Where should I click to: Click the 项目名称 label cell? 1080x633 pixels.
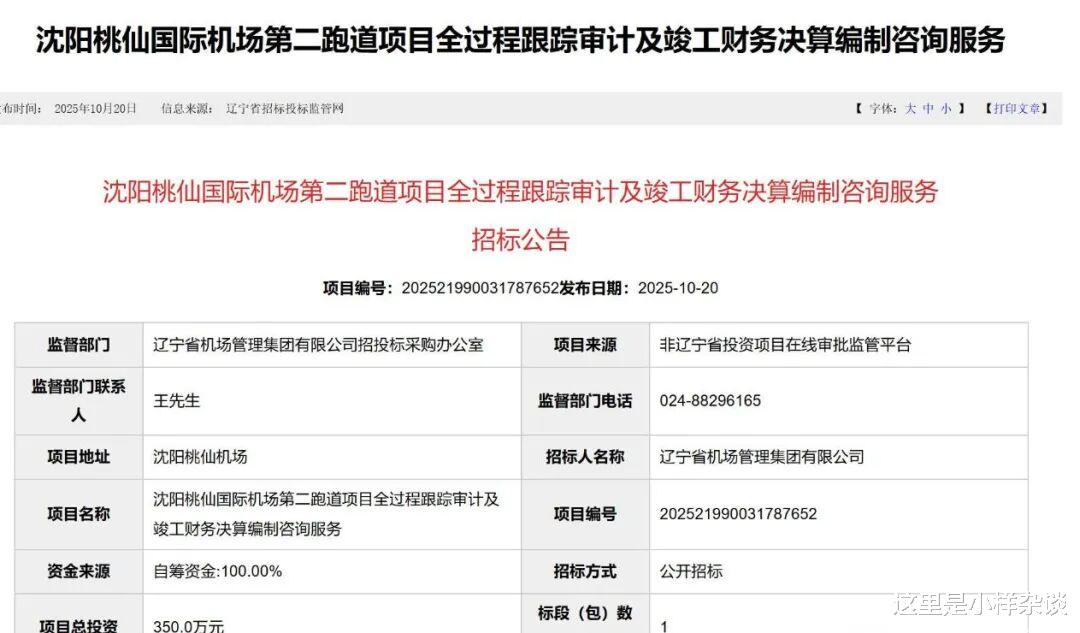pyautogui.click(x=79, y=514)
